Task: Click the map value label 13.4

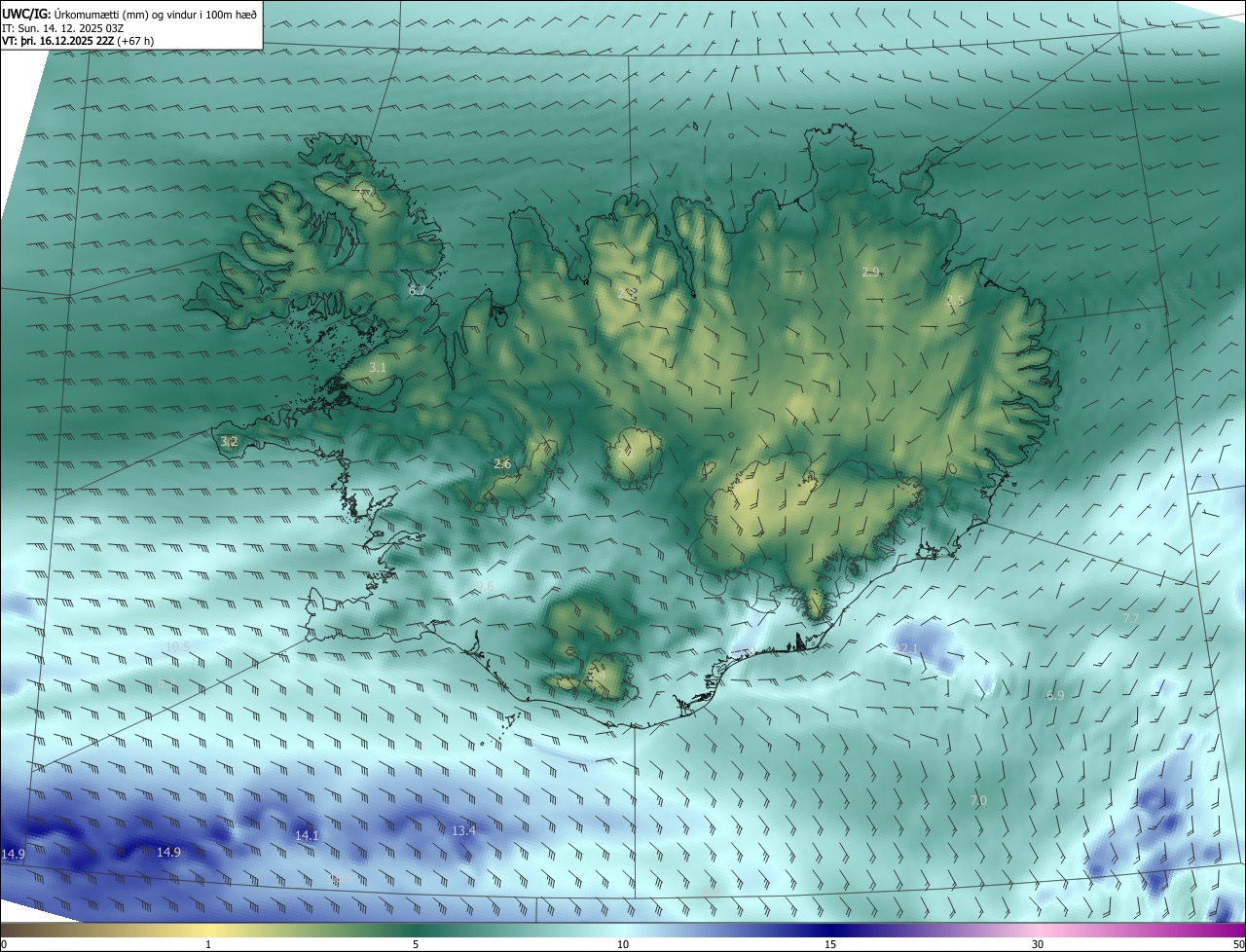Action: click(x=464, y=830)
